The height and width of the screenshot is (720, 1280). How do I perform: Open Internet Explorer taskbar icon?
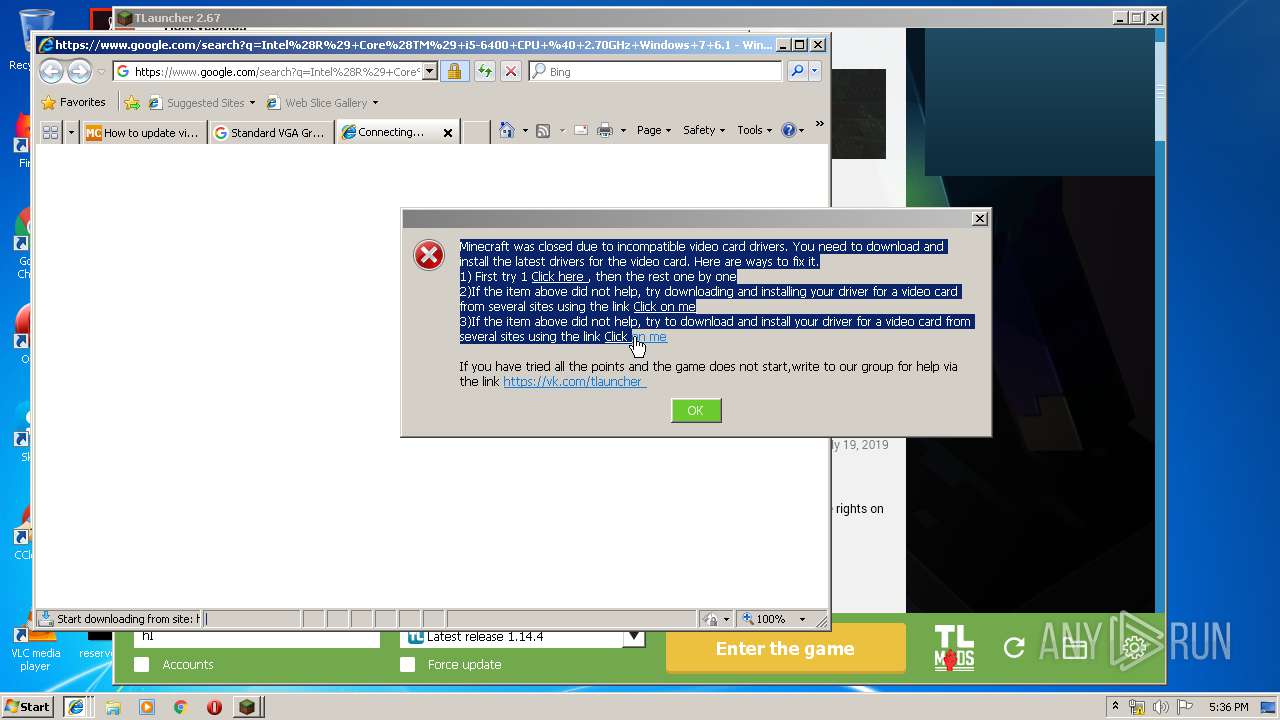click(x=75, y=707)
